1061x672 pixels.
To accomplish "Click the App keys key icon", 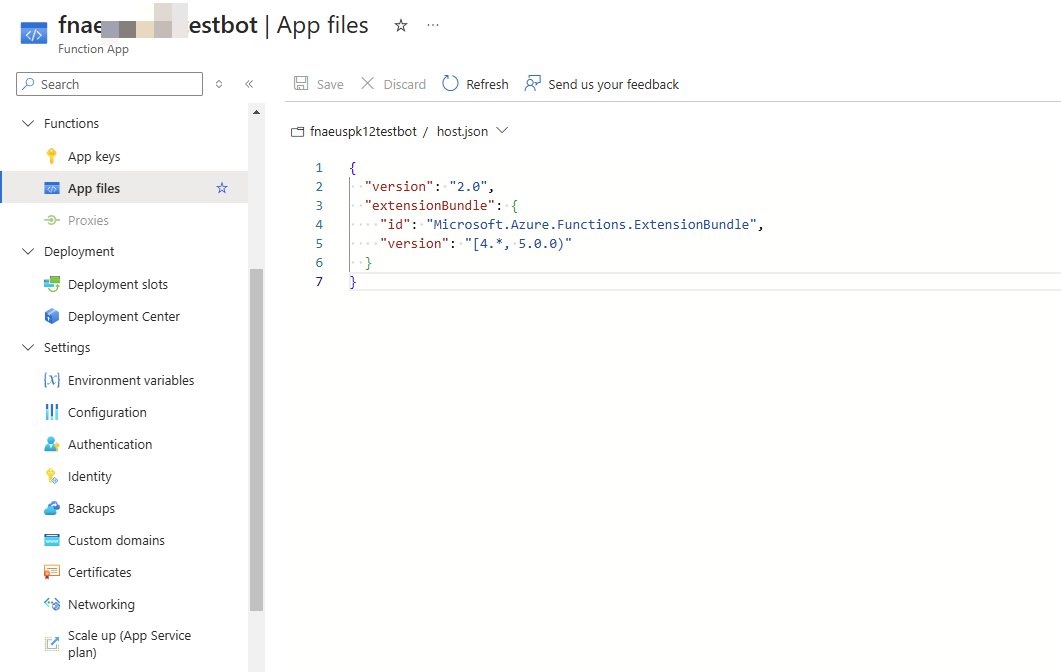I will (x=51, y=156).
